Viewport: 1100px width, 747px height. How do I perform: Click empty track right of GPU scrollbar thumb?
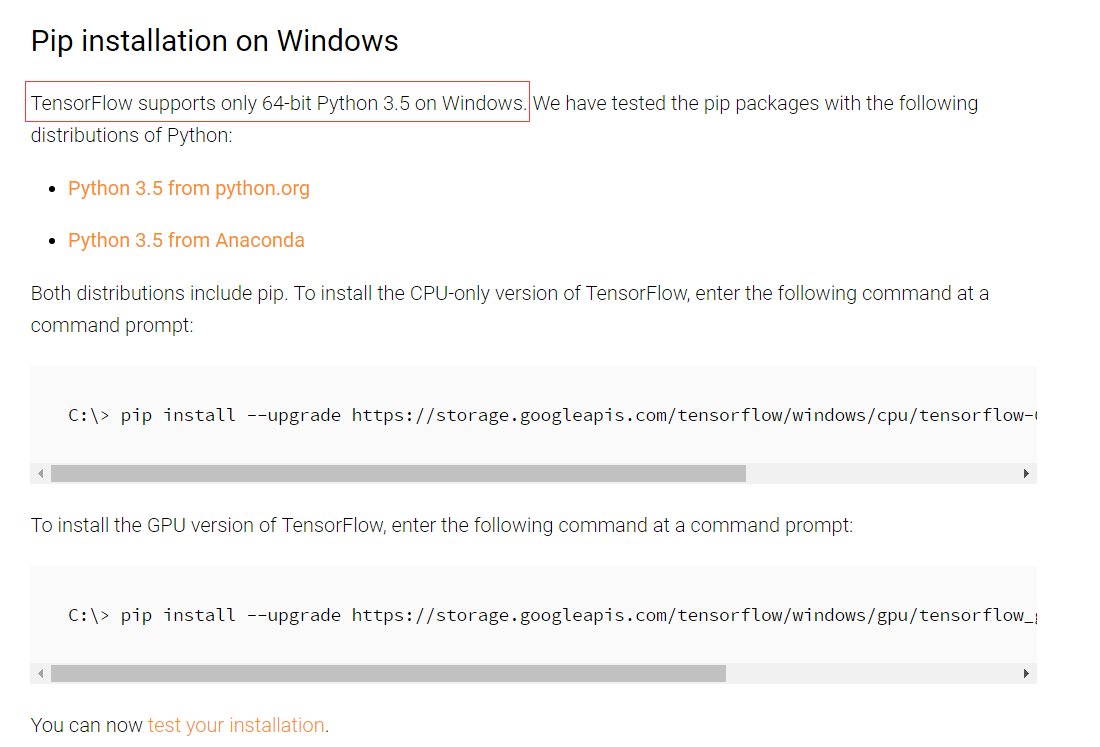(871, 673)
